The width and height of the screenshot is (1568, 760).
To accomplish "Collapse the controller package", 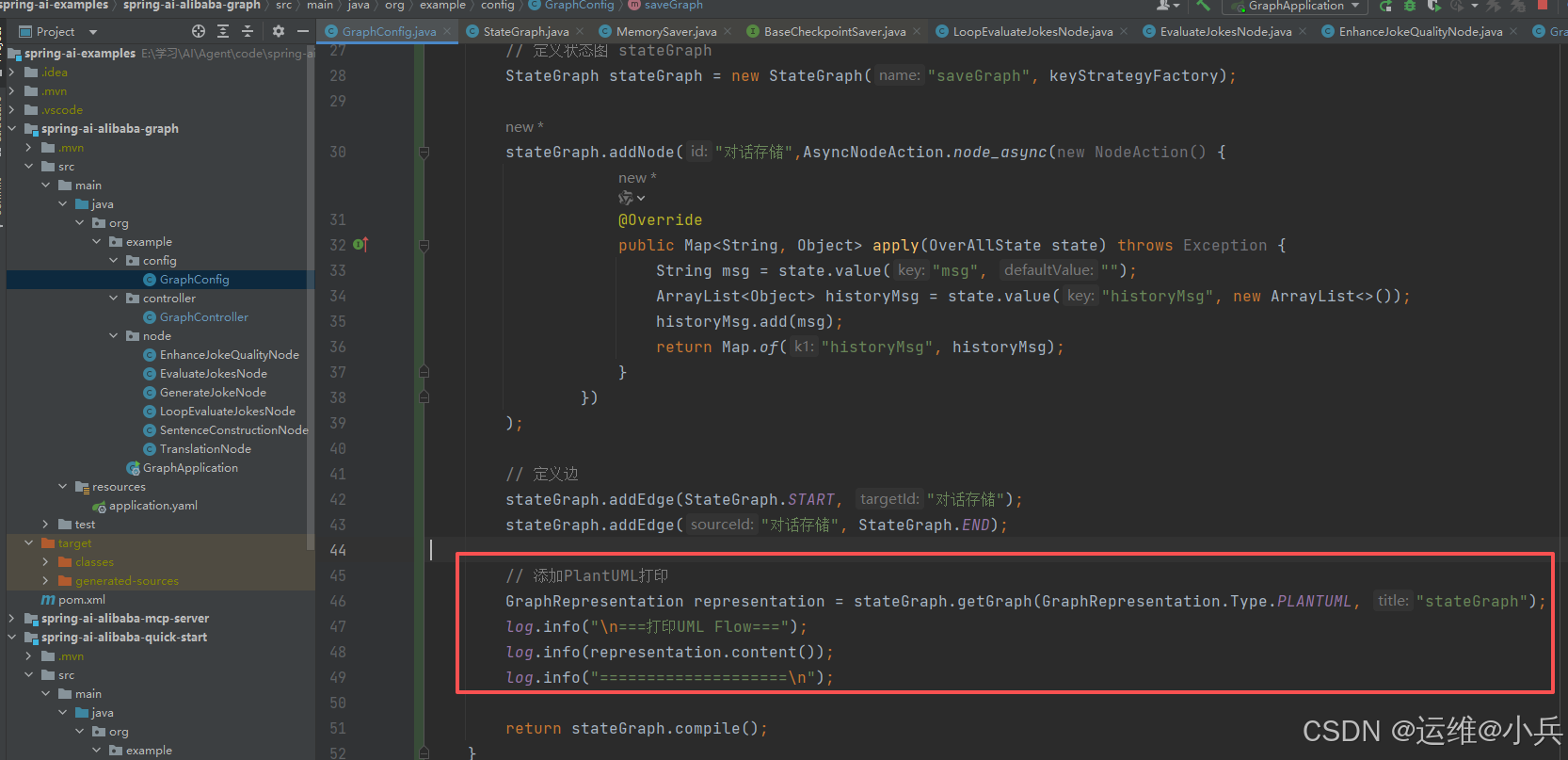I will [114, 298].
